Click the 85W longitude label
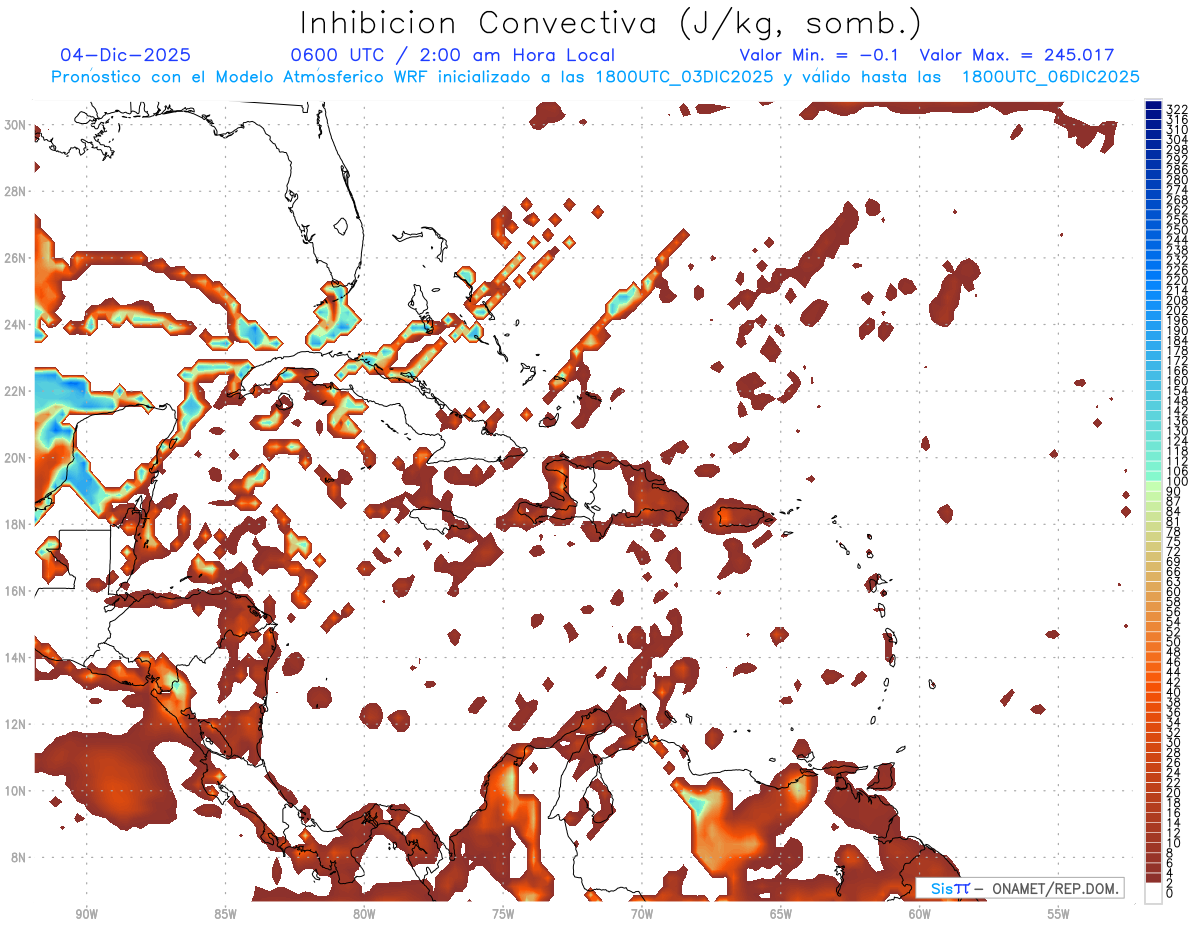The height and width of the screenshot is (927, 1200). [x=225, y=914]
